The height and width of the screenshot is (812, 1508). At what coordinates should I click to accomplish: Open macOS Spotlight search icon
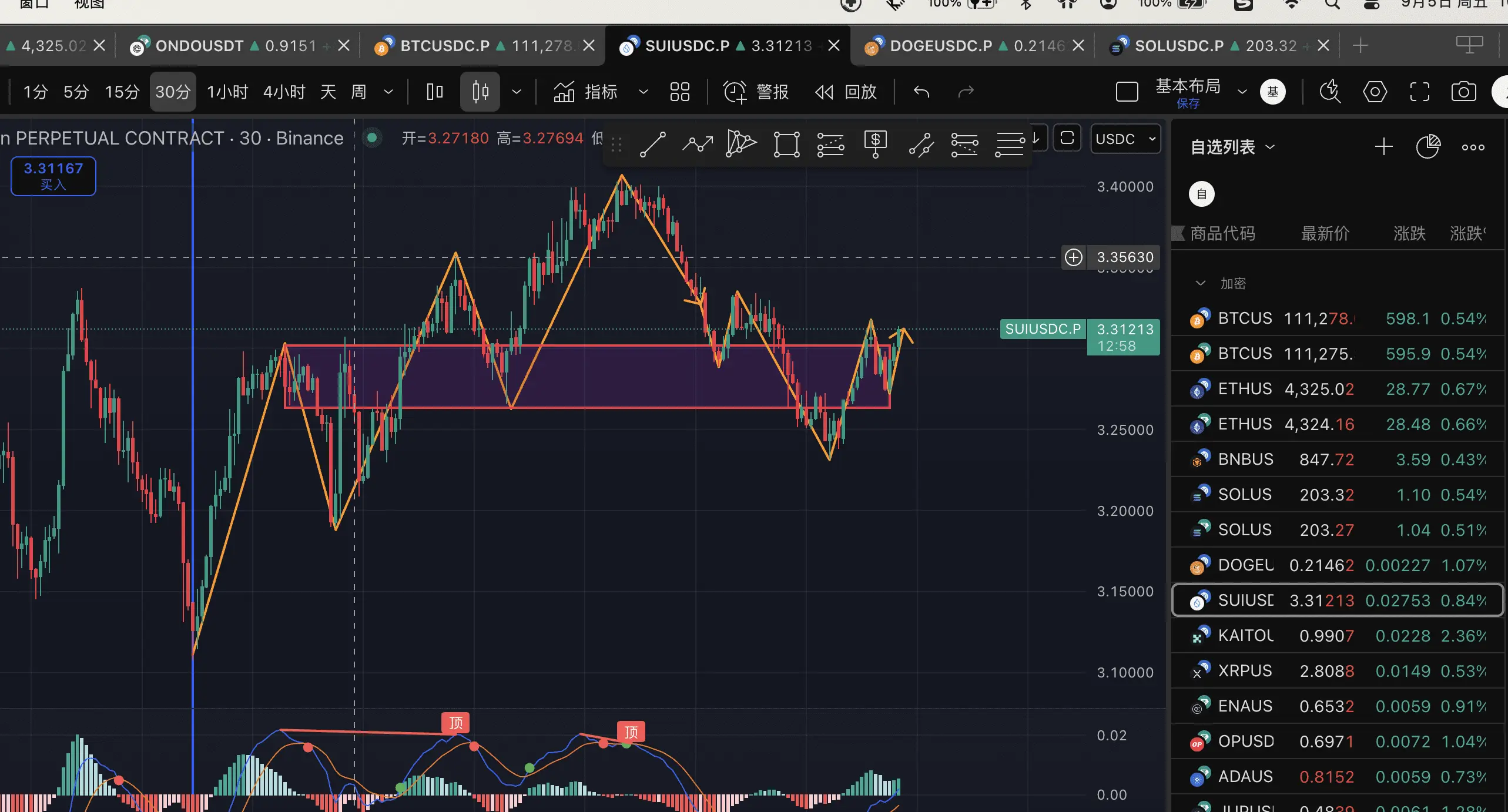[x=1332, y=4]
